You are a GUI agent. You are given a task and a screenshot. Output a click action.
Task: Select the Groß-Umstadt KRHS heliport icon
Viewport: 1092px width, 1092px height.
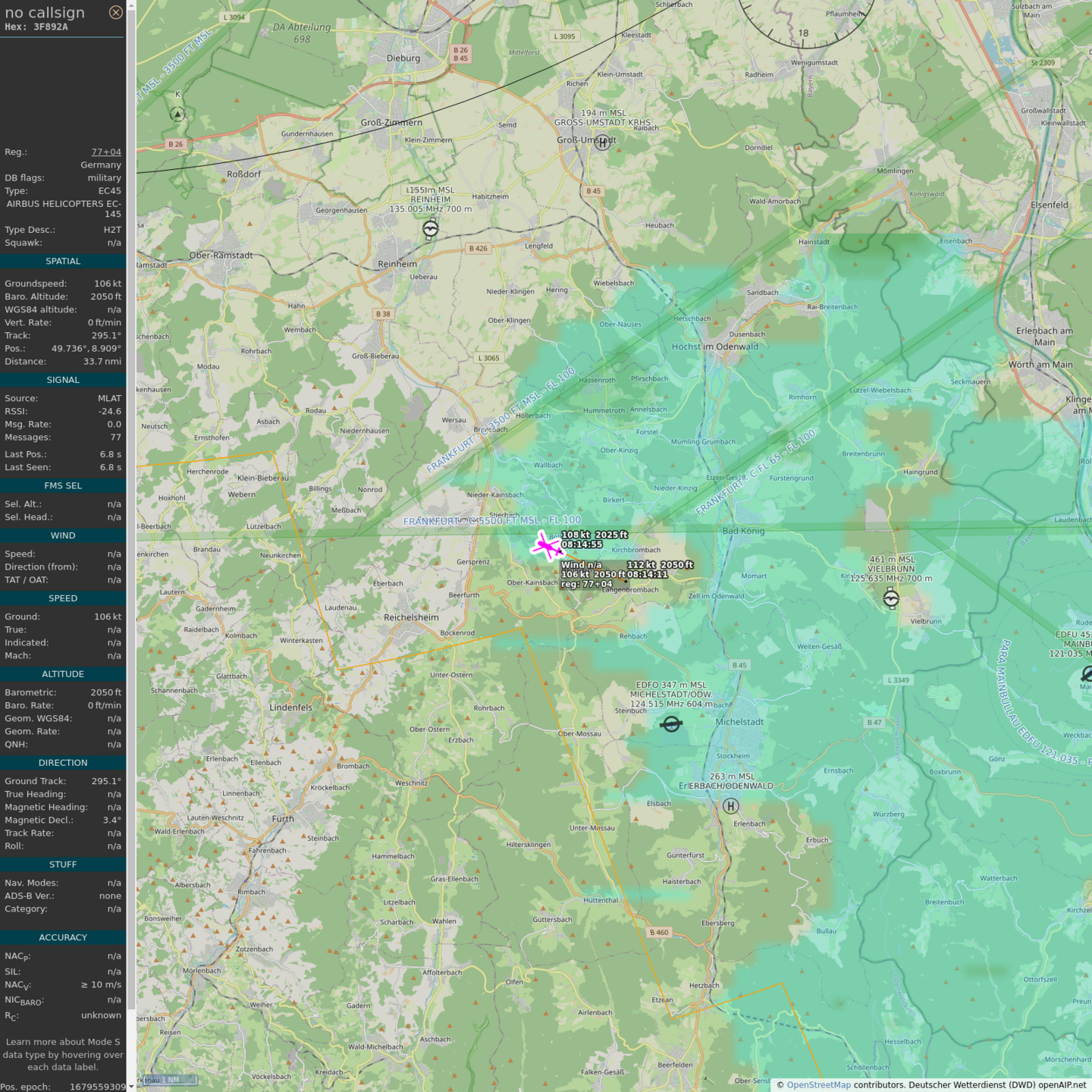(602, 142)
